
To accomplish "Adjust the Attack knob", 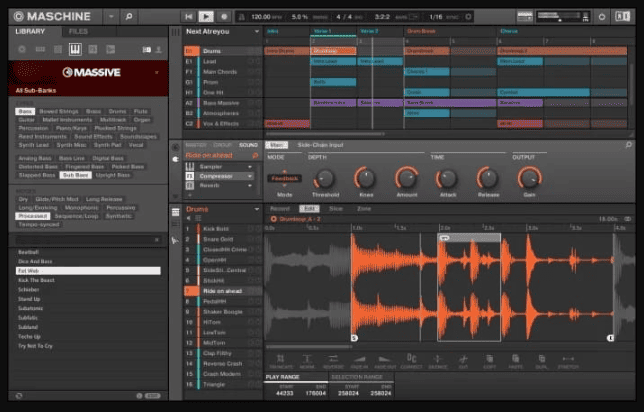I will tap(447, 178).
